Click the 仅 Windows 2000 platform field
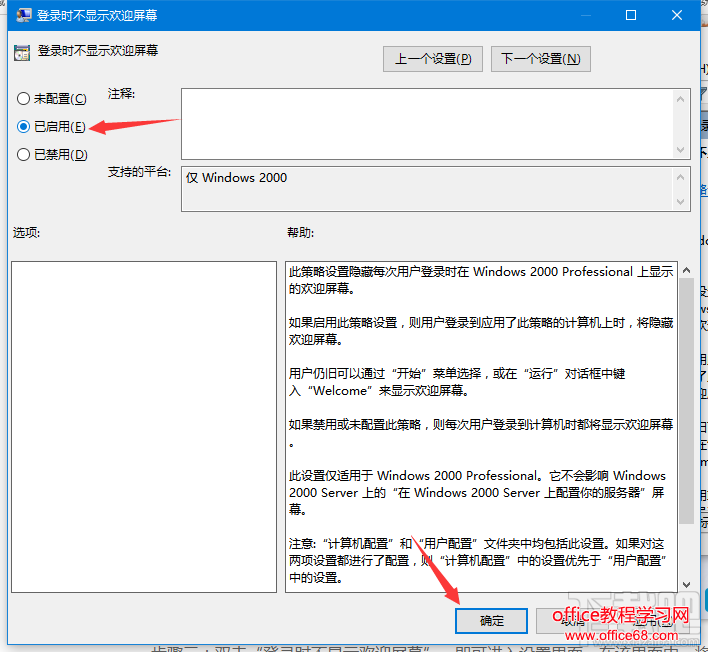This screenshot has height=652, width=708. 427,189
